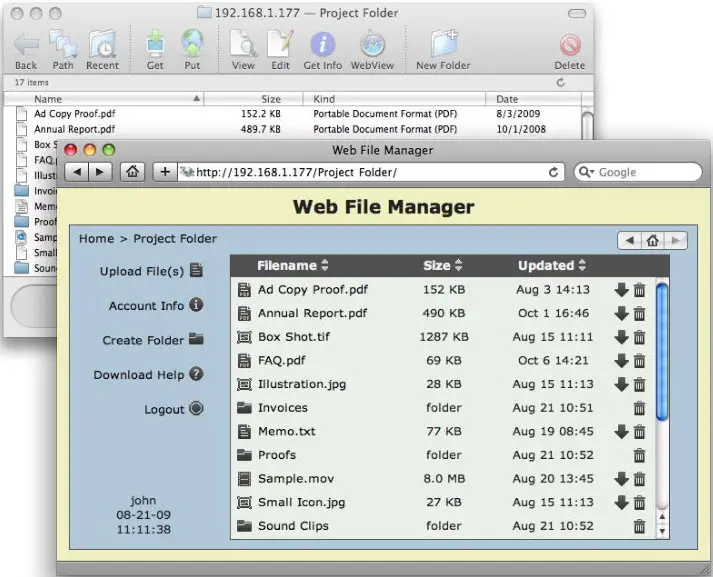Click the Size column header in FTP window
Screen dimensions: 713x577
tap(253, 99)
